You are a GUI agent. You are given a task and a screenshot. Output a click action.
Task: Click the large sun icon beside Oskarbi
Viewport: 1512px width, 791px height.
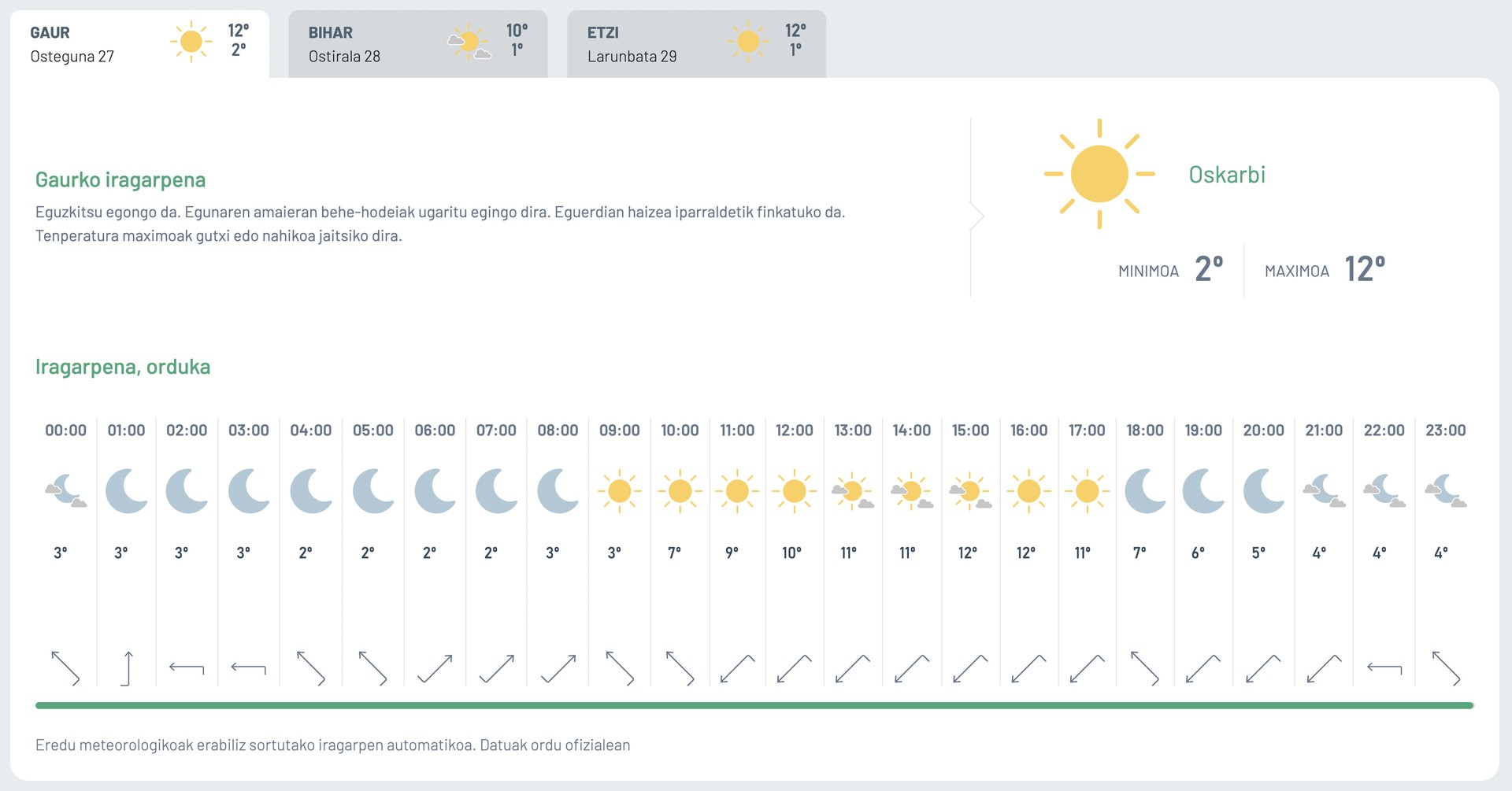1099,174
